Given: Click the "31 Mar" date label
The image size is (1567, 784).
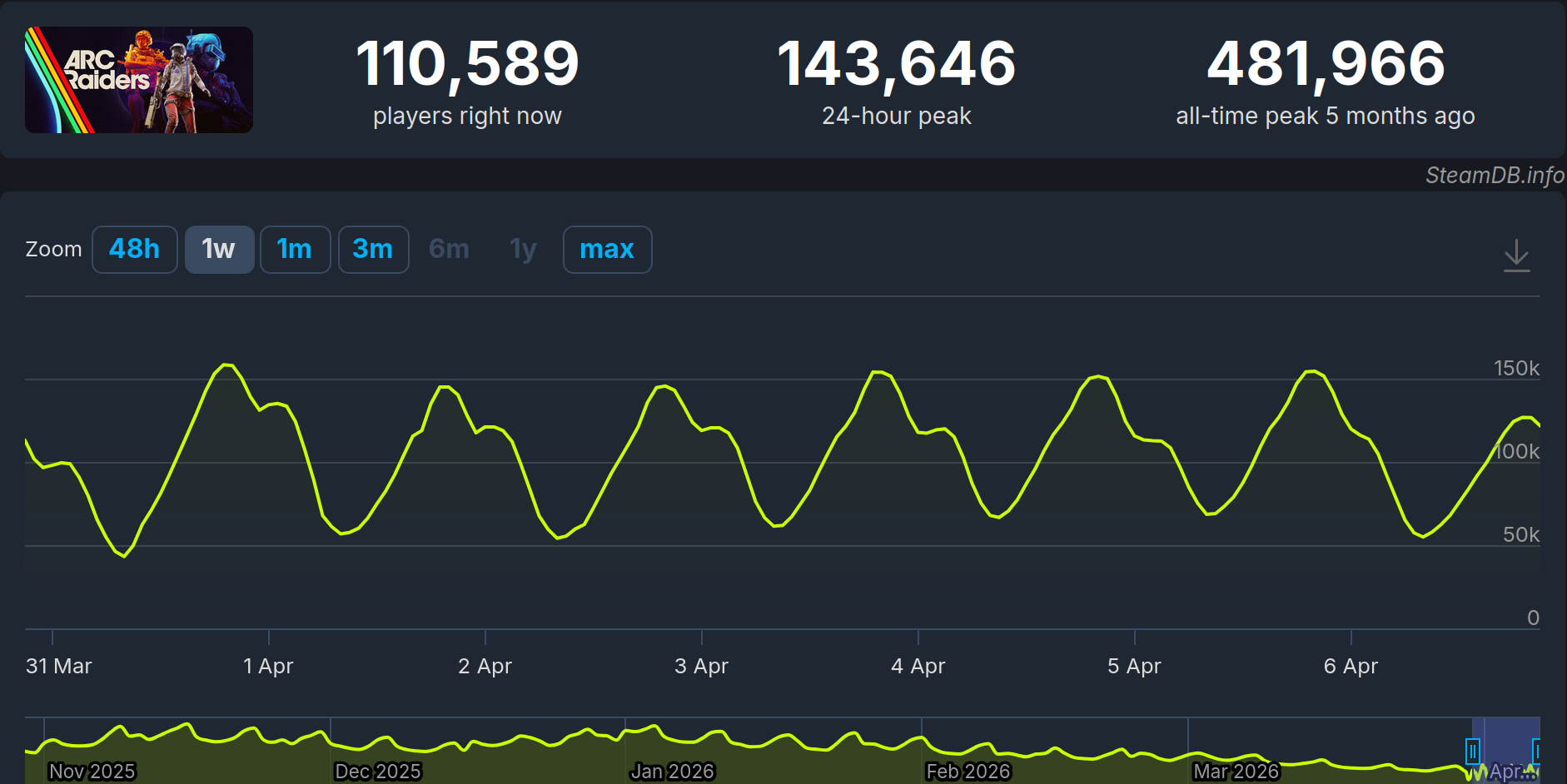Looking at the screenshot, I should 59,666.
